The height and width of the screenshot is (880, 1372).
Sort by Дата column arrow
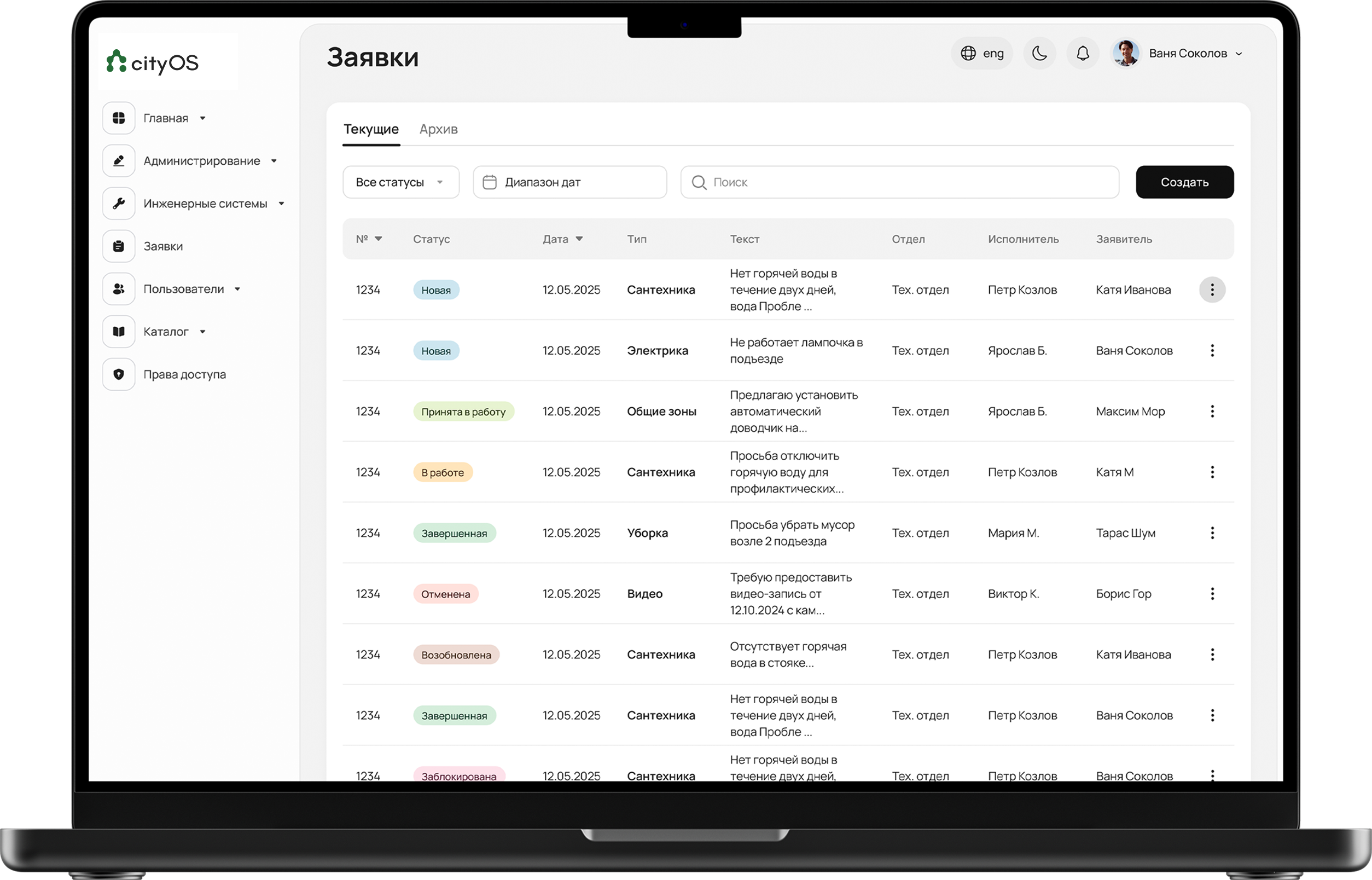tap(579, 239)
